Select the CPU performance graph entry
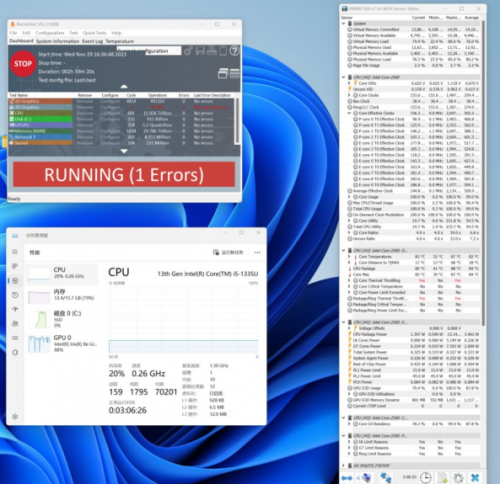 click(62, 274)
